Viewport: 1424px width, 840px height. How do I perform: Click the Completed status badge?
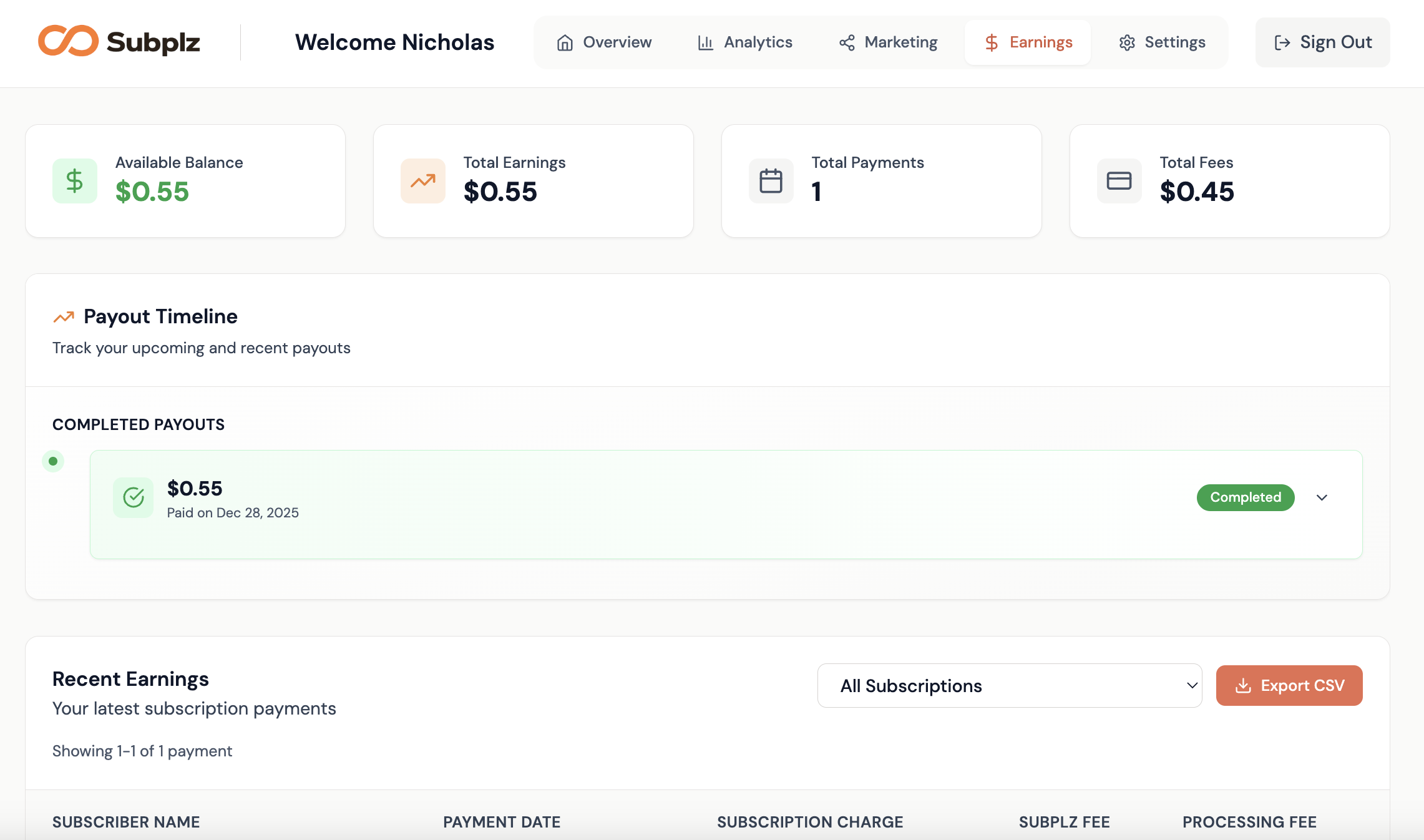(x=1245, y=497)
